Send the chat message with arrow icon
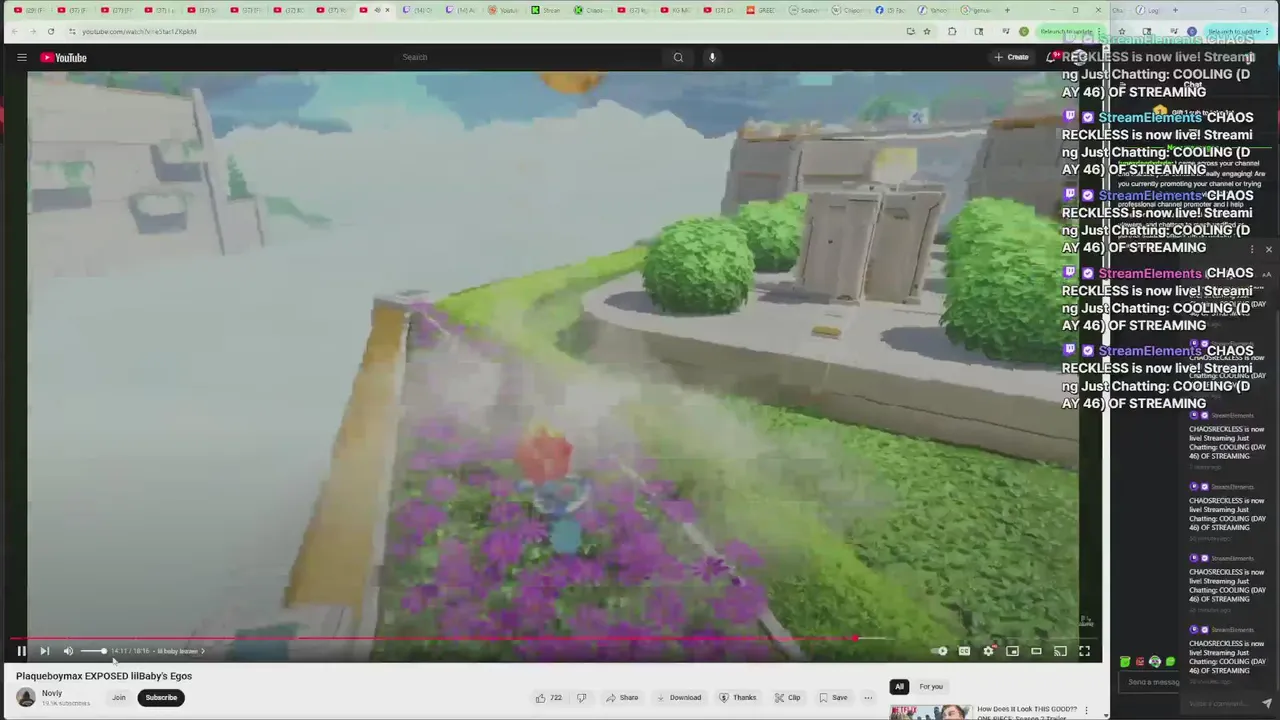 click(x=1267, y=703)
